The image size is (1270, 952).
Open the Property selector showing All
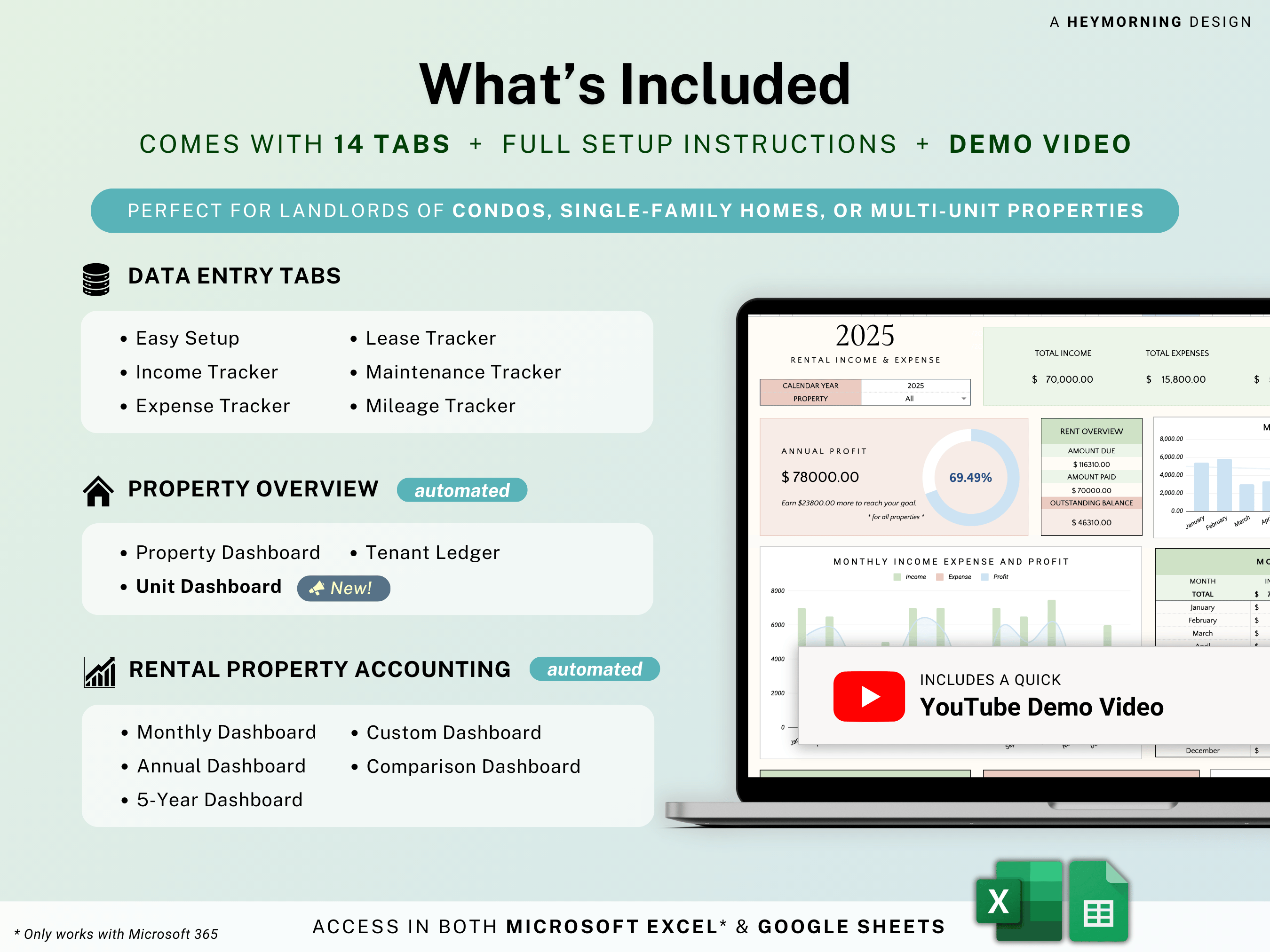[x=913, y=399]
